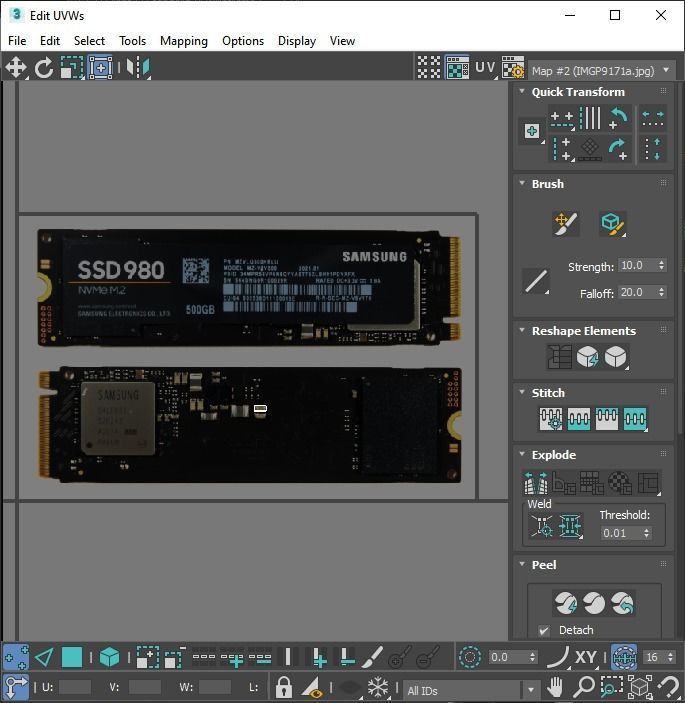The height and width of the screenshot is (703, 685).
Task: Adjust the Brush Strength spinner arrows
Action: (x=661, y=265)
